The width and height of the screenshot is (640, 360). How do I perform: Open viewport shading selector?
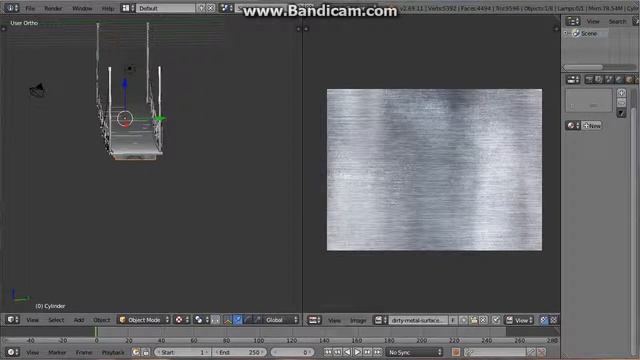pyautogui.click(x=181, y=320)
